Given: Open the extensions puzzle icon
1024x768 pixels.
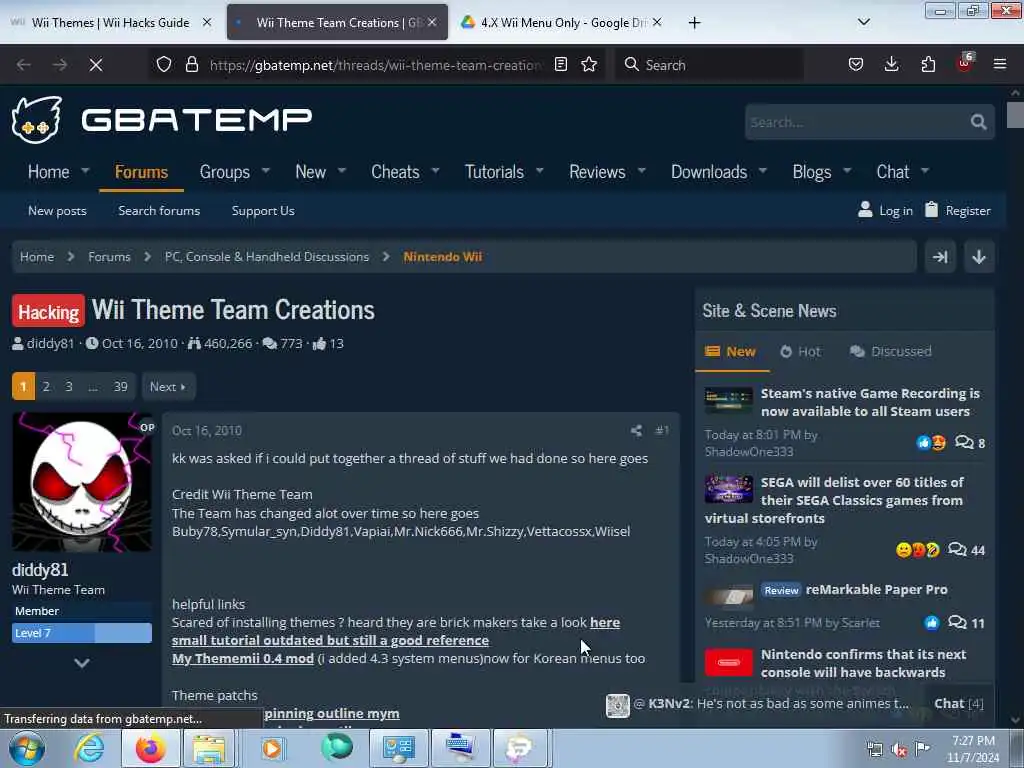Looking at the screenshot, I should [928, 64].
